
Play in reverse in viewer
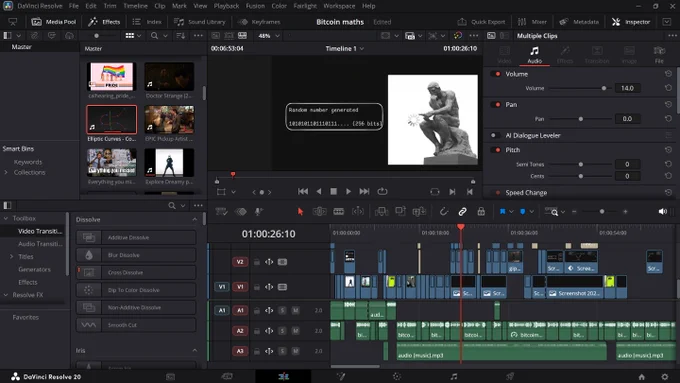point(319,191)
